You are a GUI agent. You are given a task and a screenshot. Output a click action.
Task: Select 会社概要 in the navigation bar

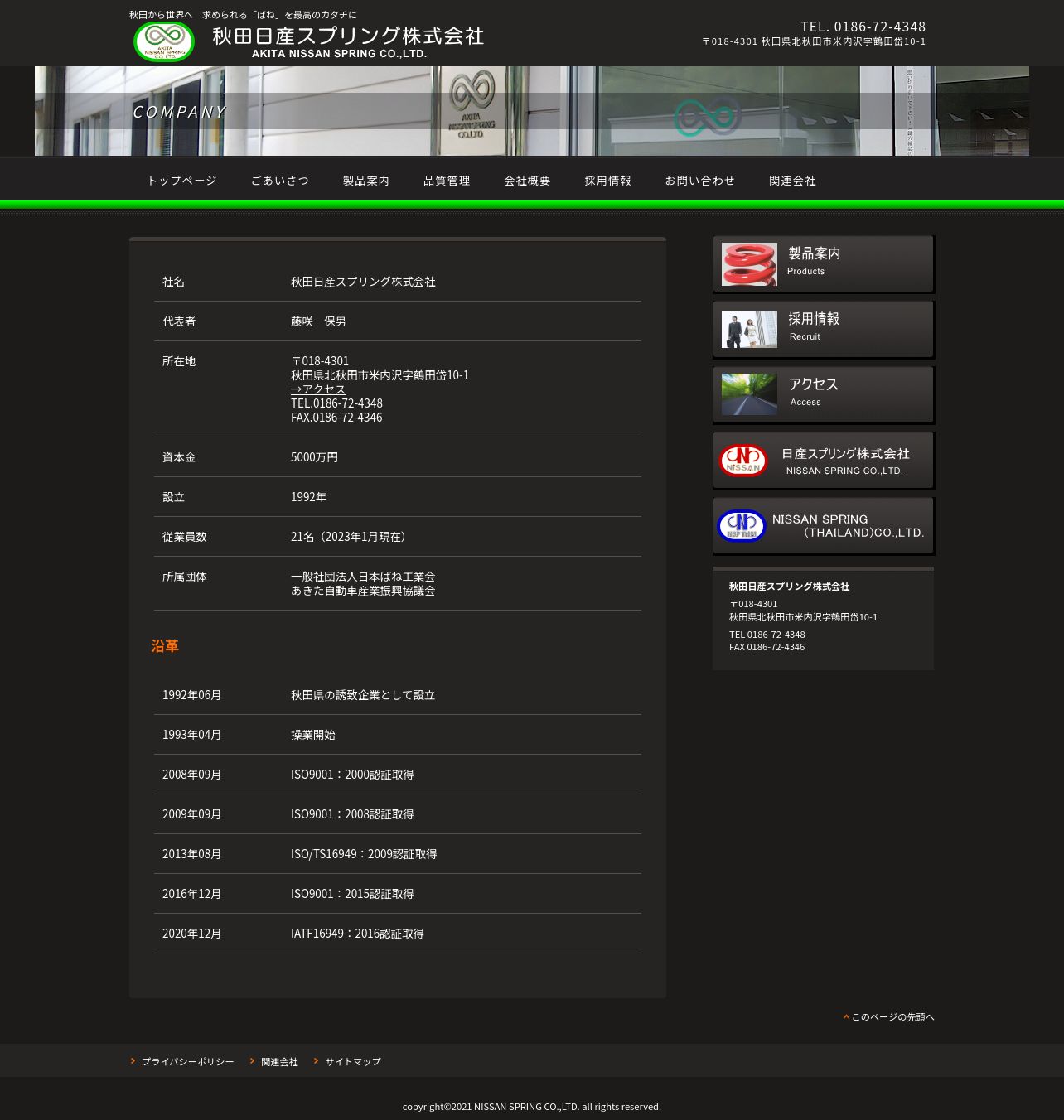527,181
